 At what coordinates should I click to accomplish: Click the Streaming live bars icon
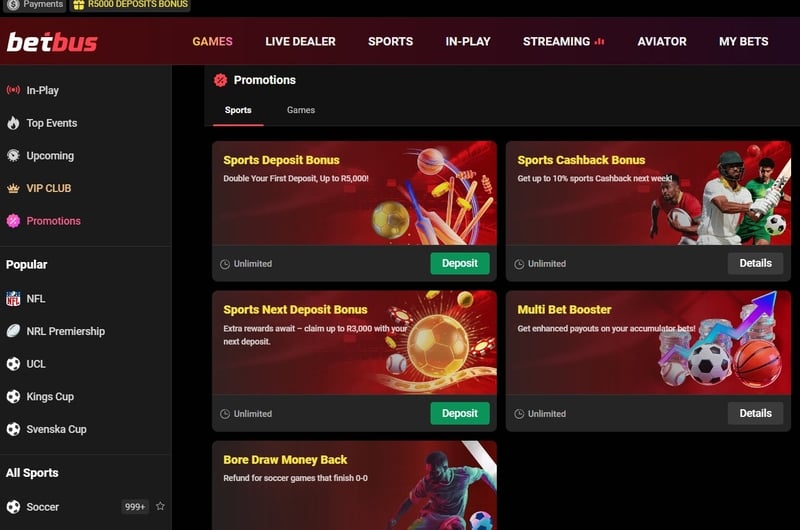coord(599,41)
